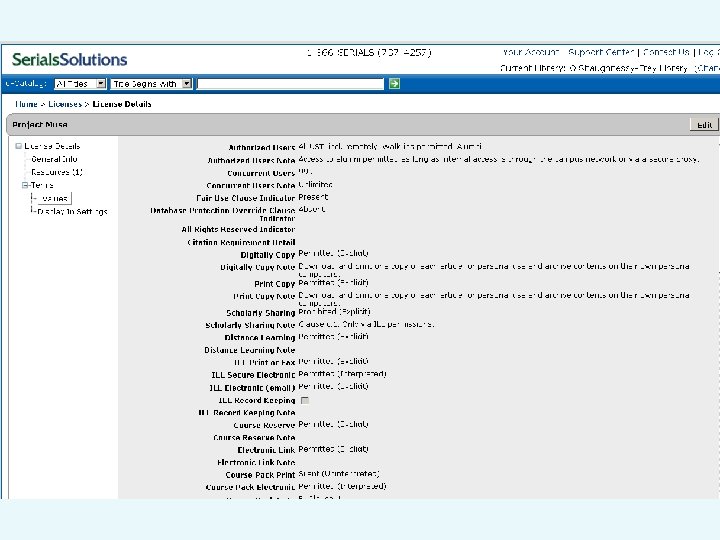Go to Home breadcrumb link
This screenshot has height=540, width=720.
click(x=26, y=104)
